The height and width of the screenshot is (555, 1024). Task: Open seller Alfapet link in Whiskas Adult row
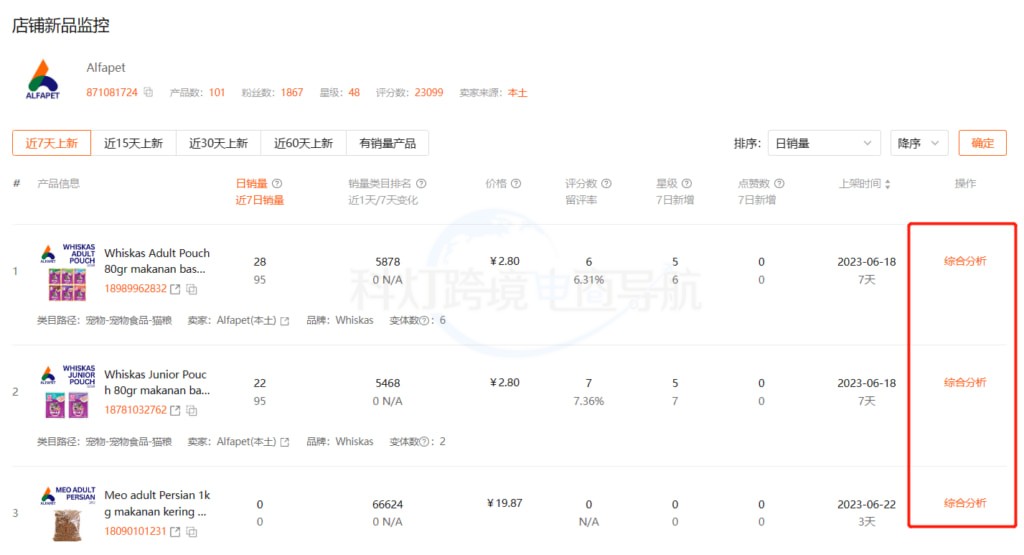pos(284,321)
